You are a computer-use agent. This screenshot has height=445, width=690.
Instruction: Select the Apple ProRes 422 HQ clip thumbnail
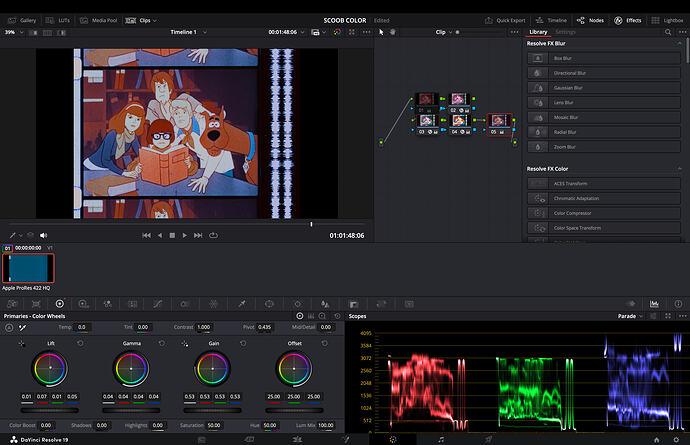[x=27, y=268]
